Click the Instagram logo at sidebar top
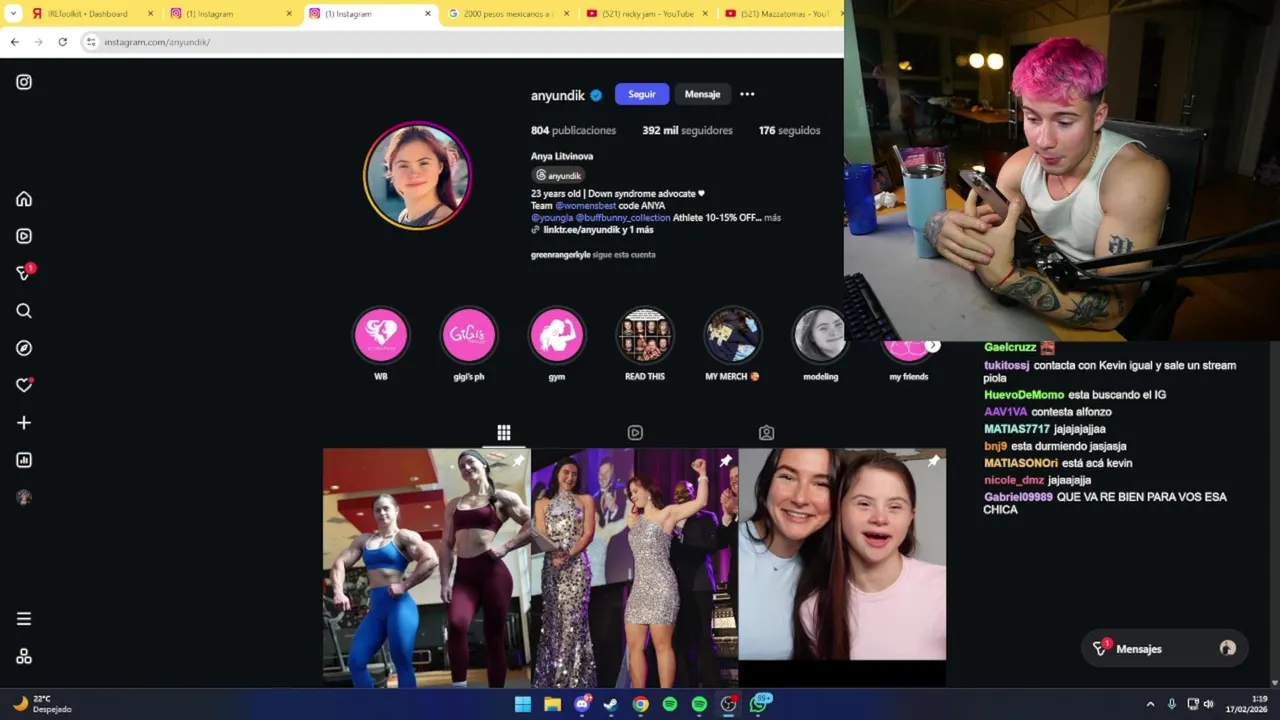 (x=24, y=82)
